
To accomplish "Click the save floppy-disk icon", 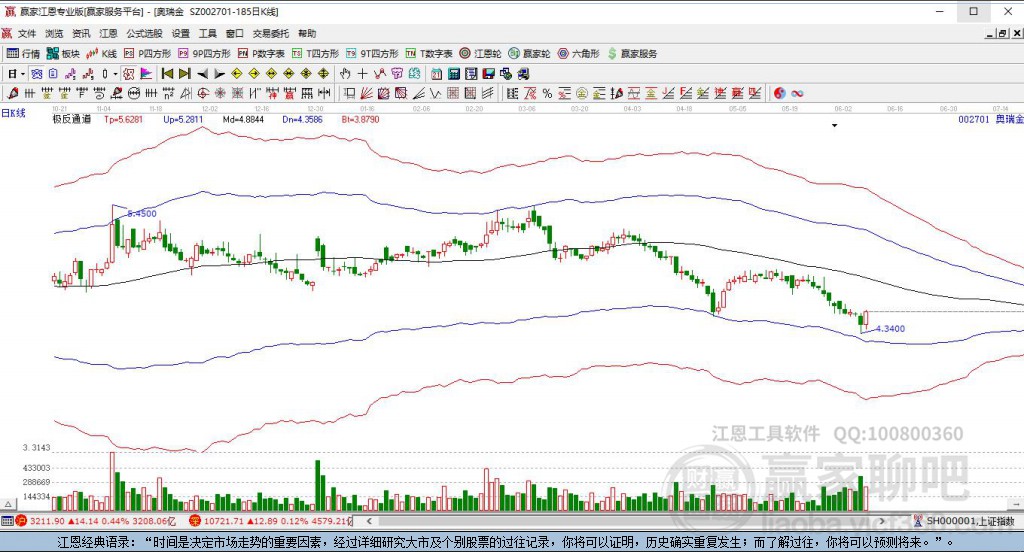I will click(488, 74).
